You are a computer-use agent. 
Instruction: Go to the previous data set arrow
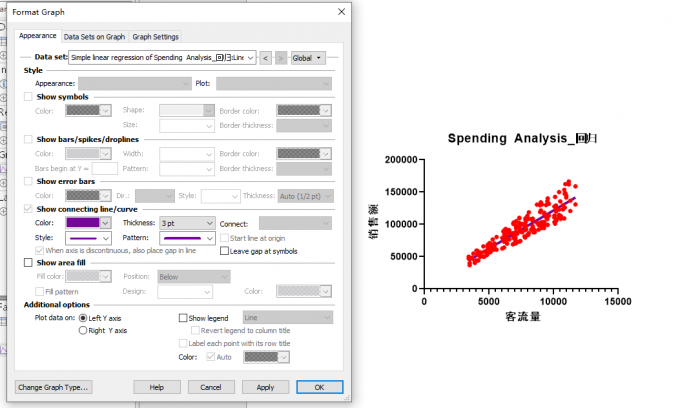(265, 58)
